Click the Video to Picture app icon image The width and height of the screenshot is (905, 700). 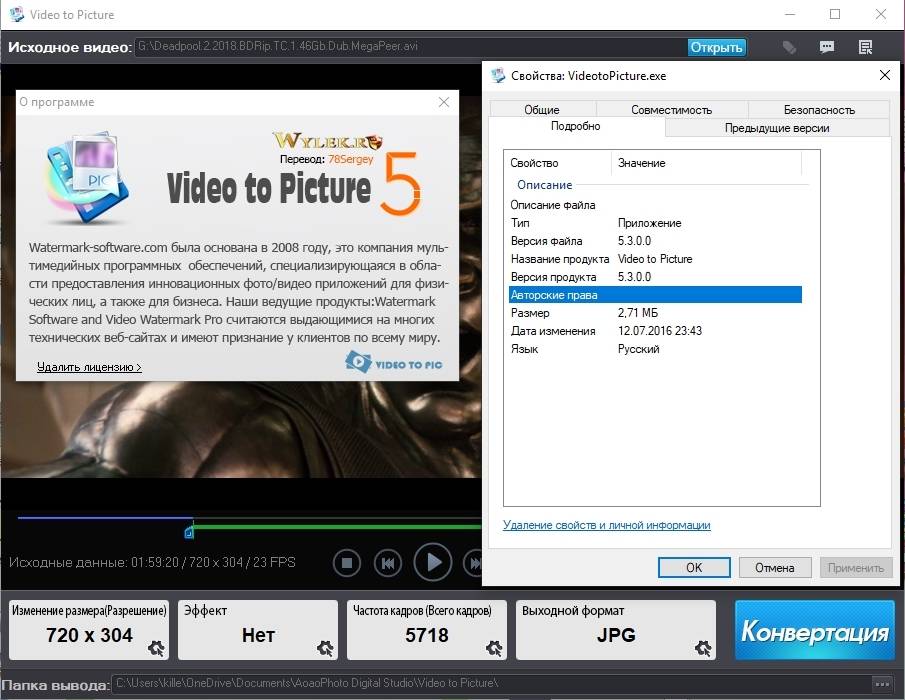pos(87,179)
